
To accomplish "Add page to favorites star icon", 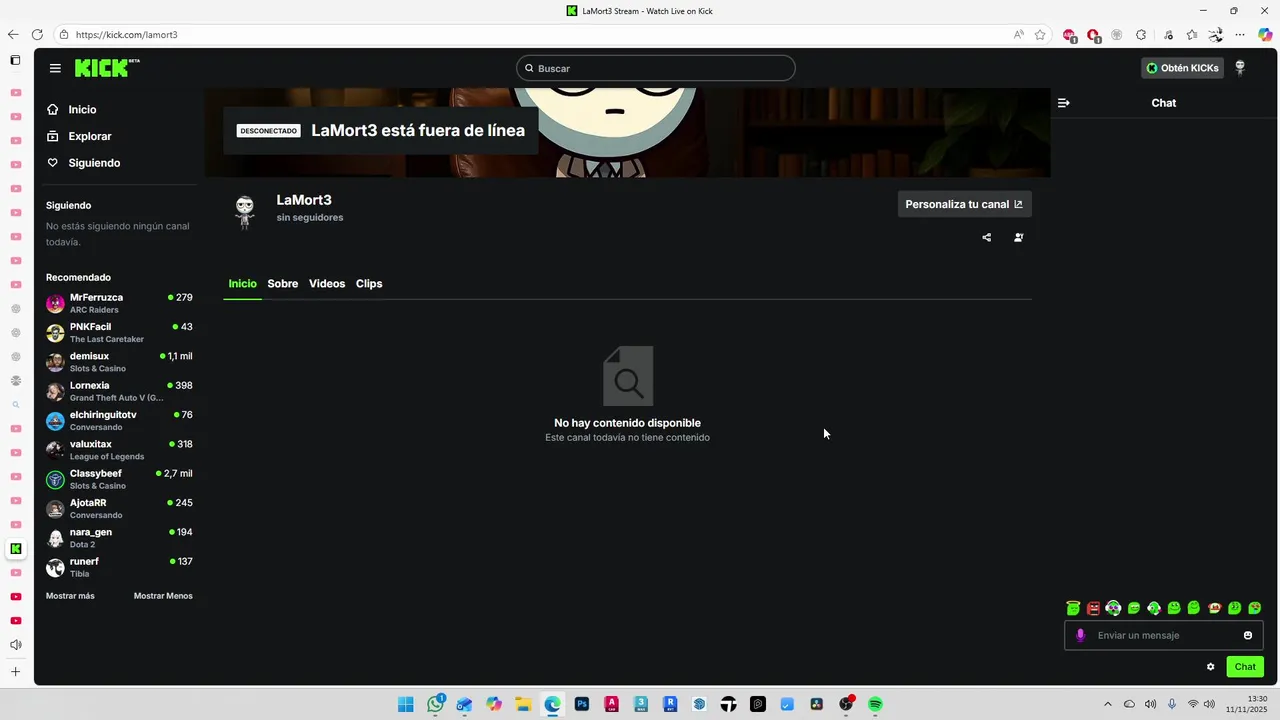I will point(1040,34).
